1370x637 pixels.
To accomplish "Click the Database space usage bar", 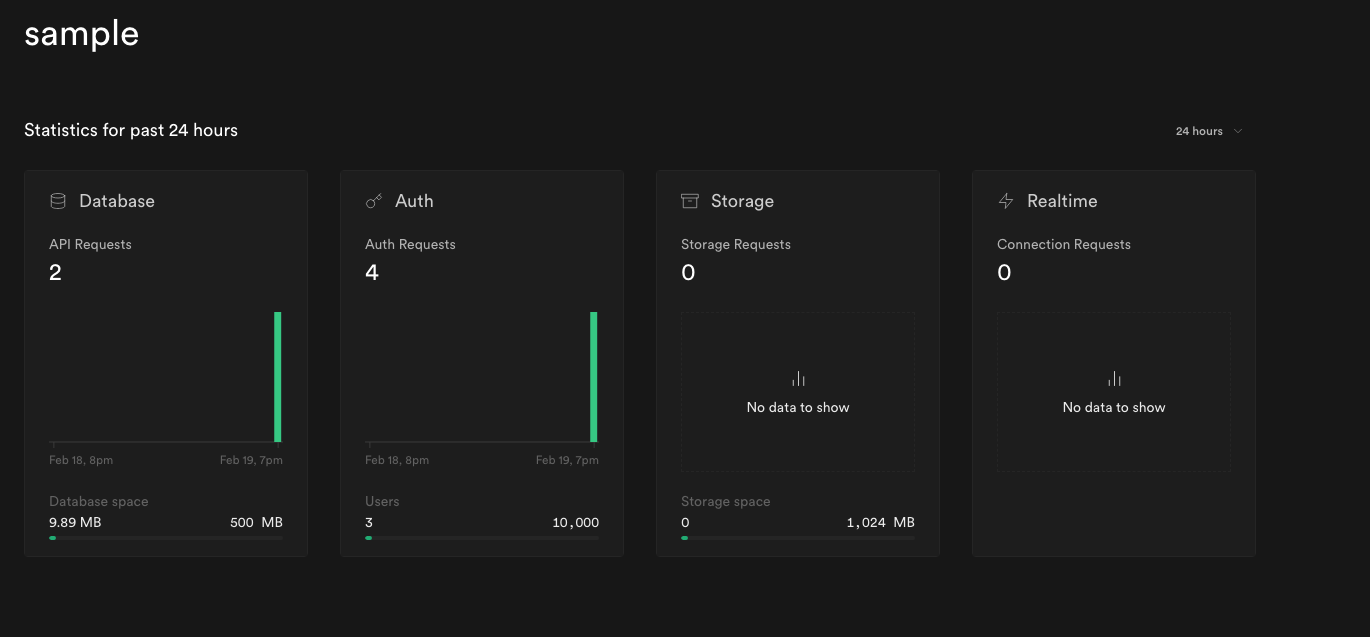I will pos(166,538).
